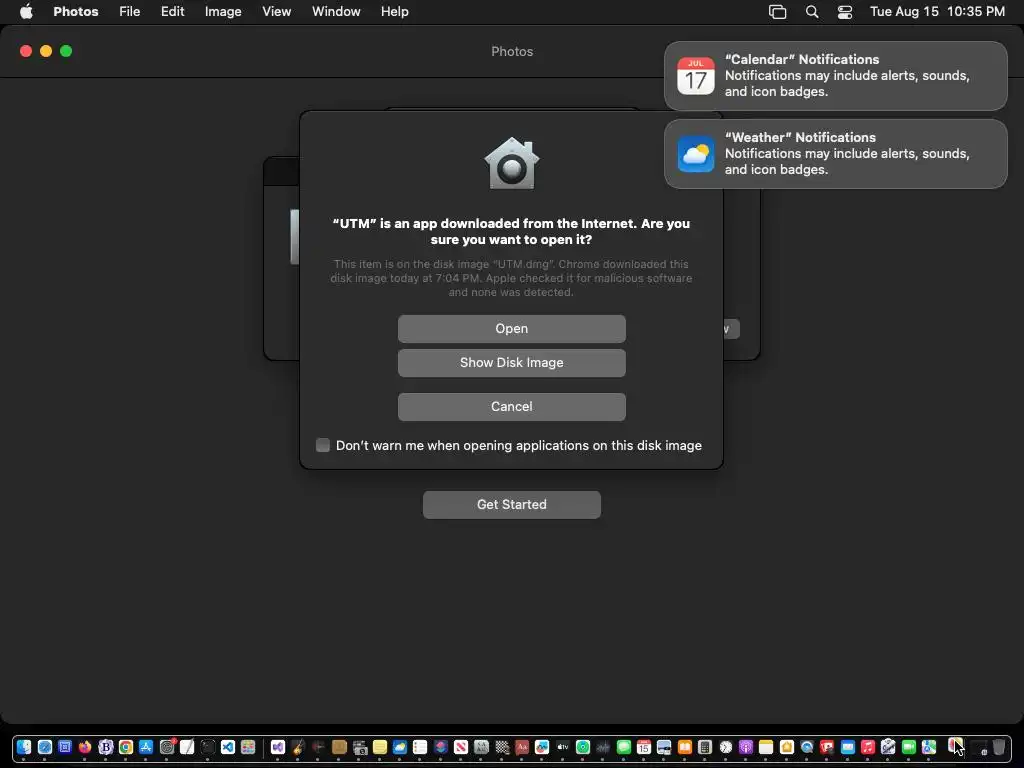Image resolution: width=1024 pixels, height=768 pixels.
Task: Open FaceTime from the Dock
Action: 908,747
